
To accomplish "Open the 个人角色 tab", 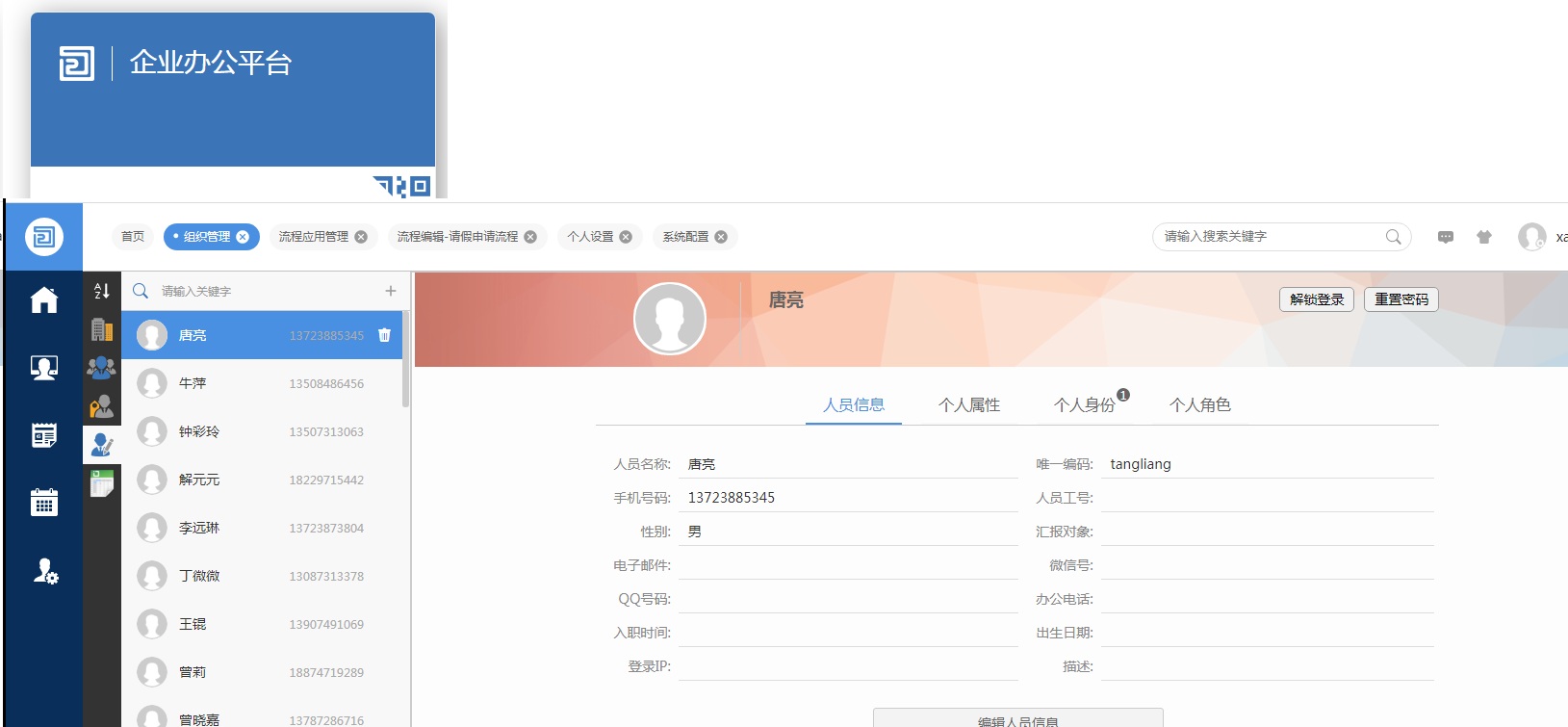I will point(1199,405).
